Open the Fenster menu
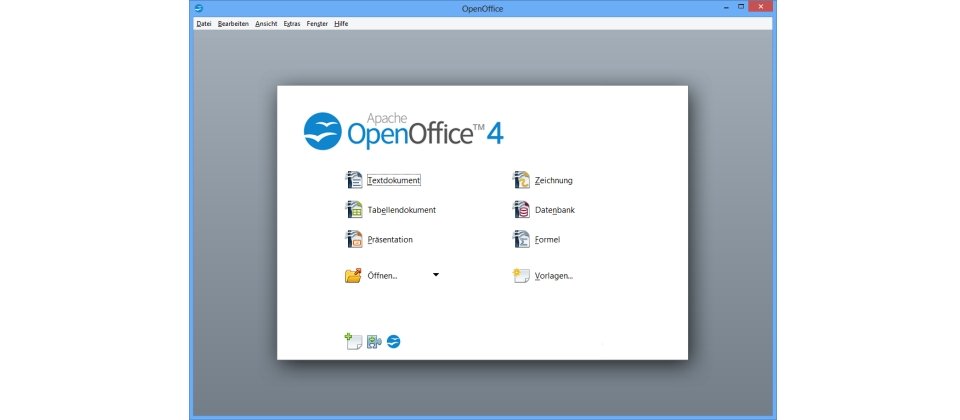 [317, 23]
